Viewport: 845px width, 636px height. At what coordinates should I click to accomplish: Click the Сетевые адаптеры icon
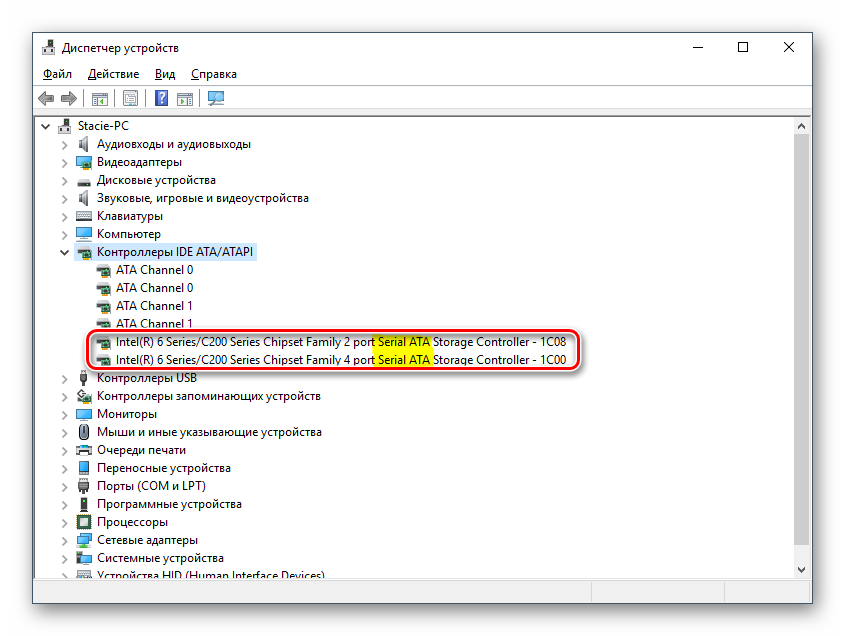[x=84, y=540]
